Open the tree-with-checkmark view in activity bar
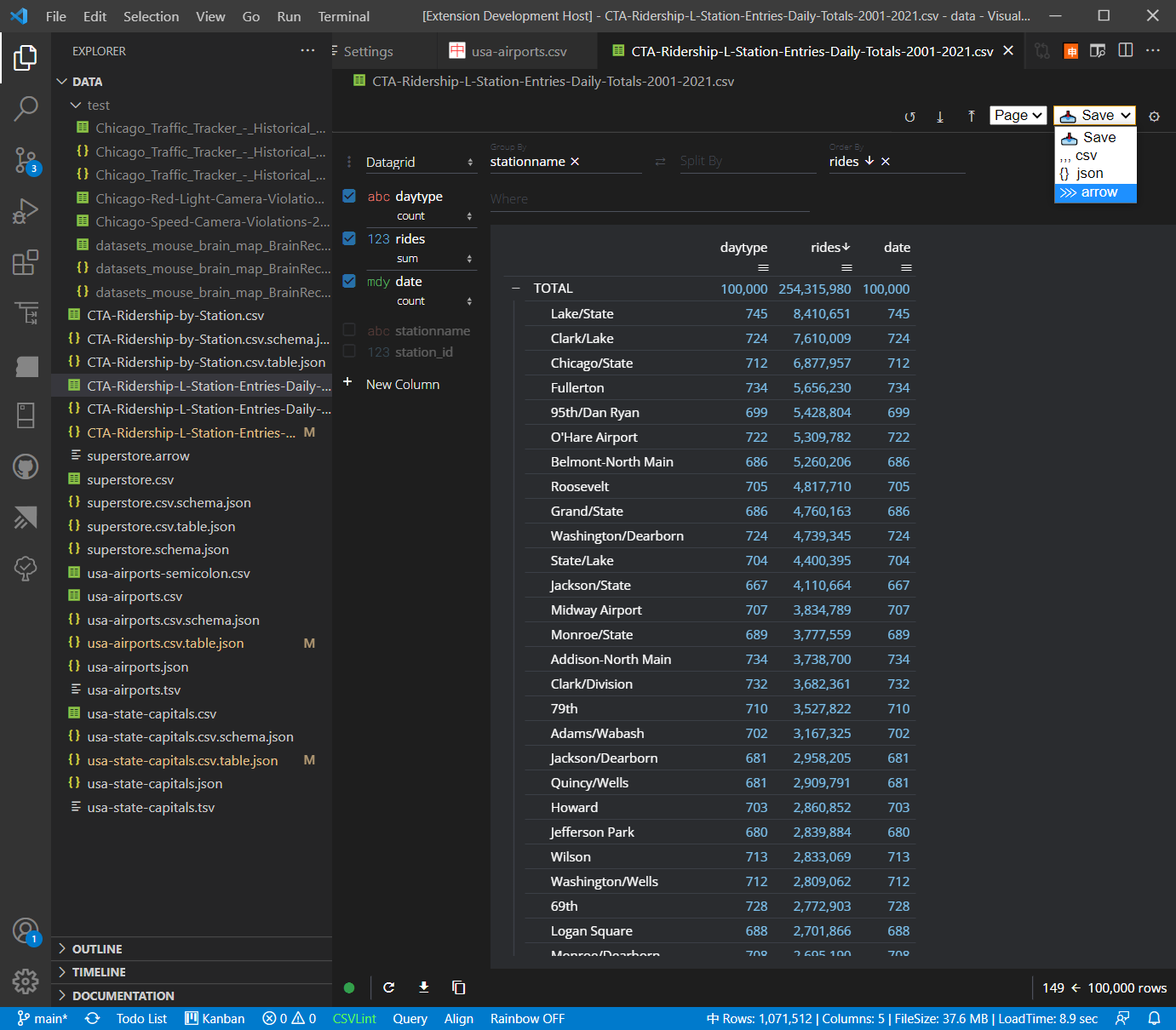Viewport: 1176px width, 1030px height. click(26, 569)
